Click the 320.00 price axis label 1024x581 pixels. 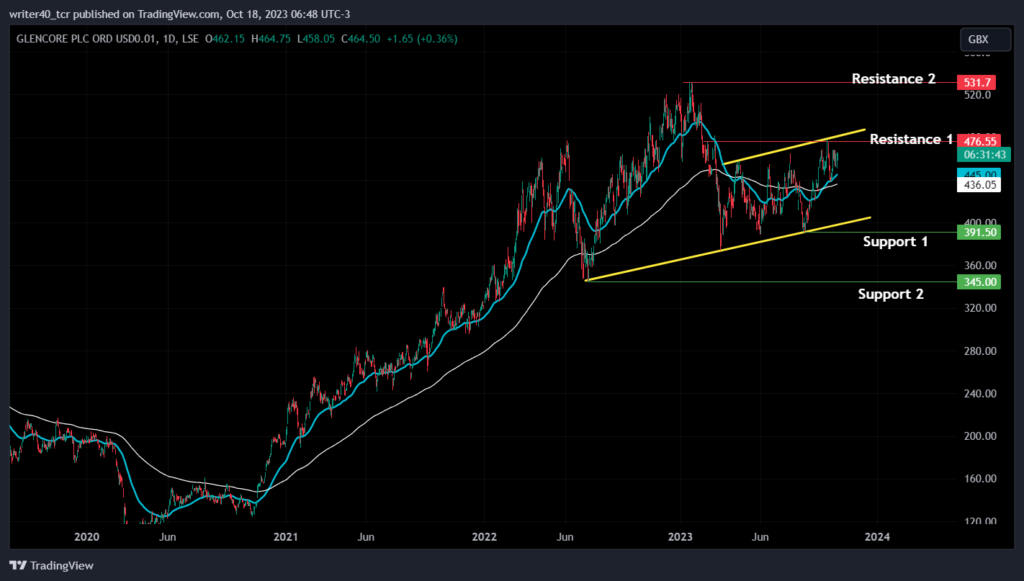(980, 308)
